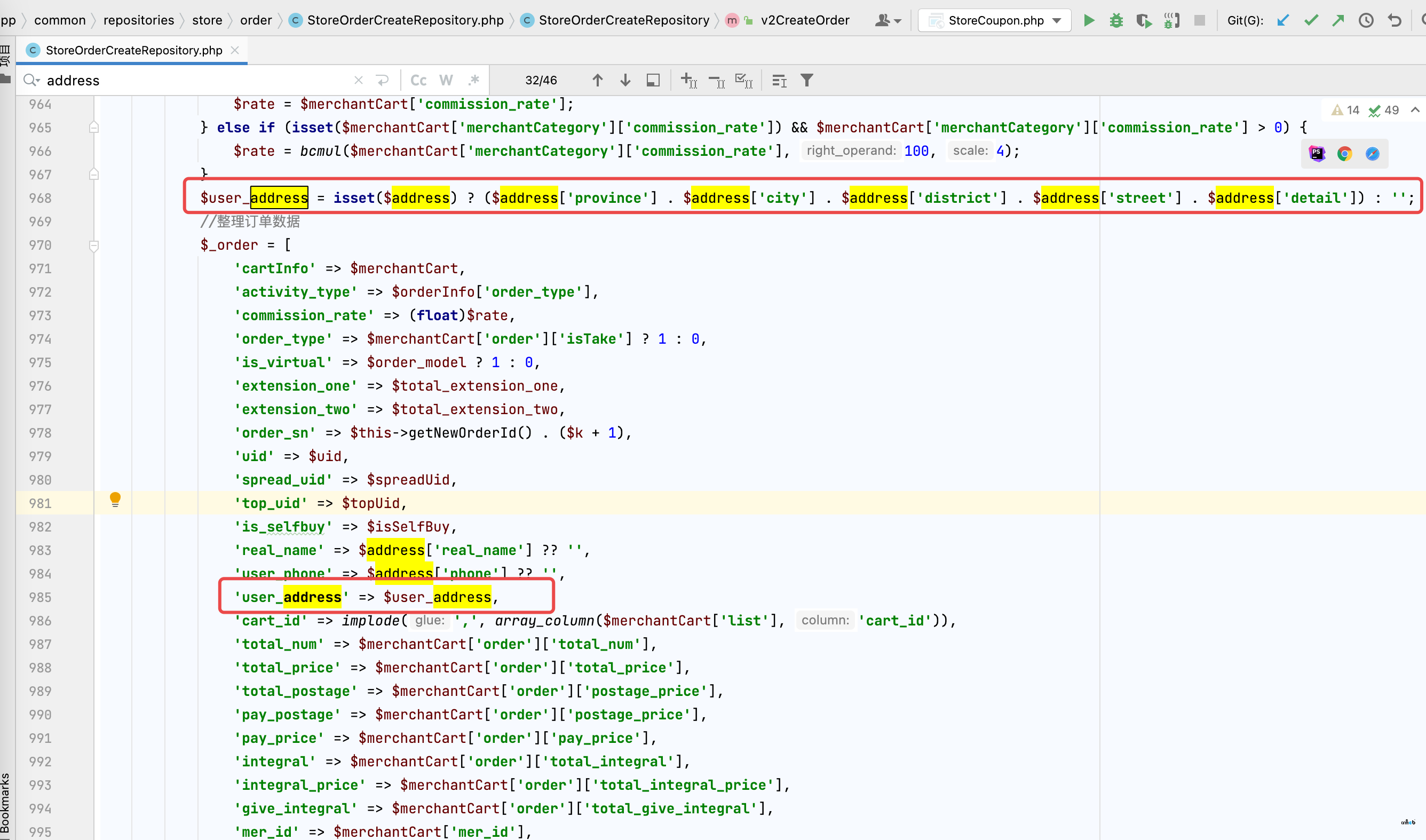Run the StoreCoupon.php configuration
The height and width of the screenshot is (840, 1426).
(x=1089, y=20)
